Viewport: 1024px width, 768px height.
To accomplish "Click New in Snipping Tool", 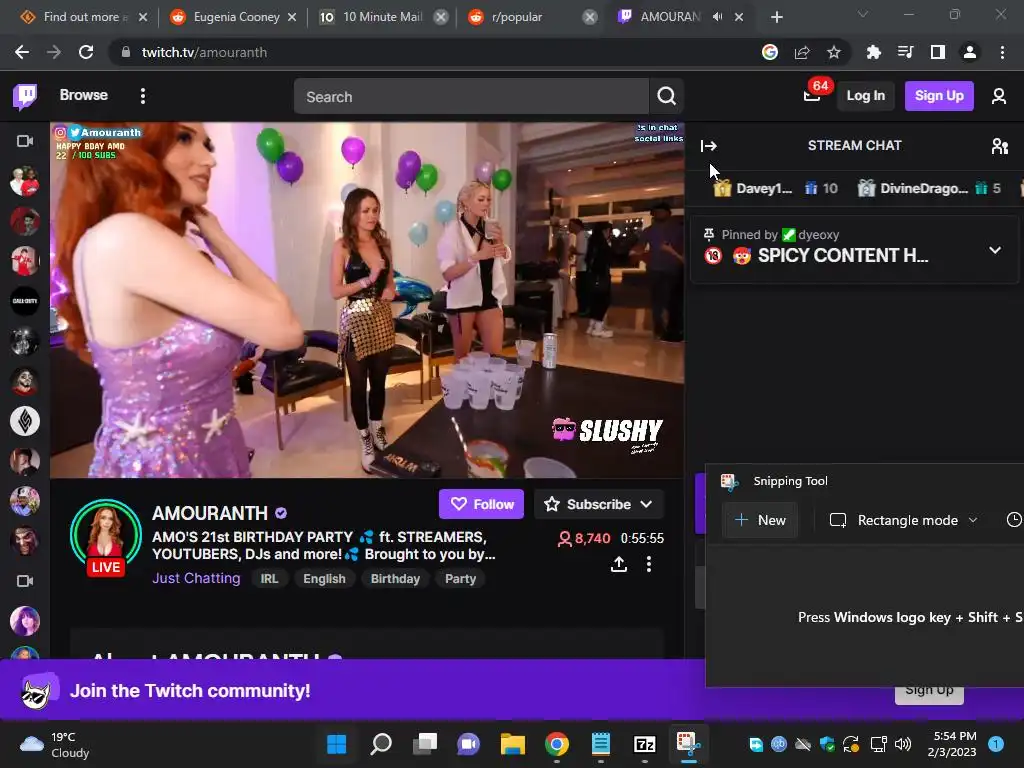I will coord(760,520).
